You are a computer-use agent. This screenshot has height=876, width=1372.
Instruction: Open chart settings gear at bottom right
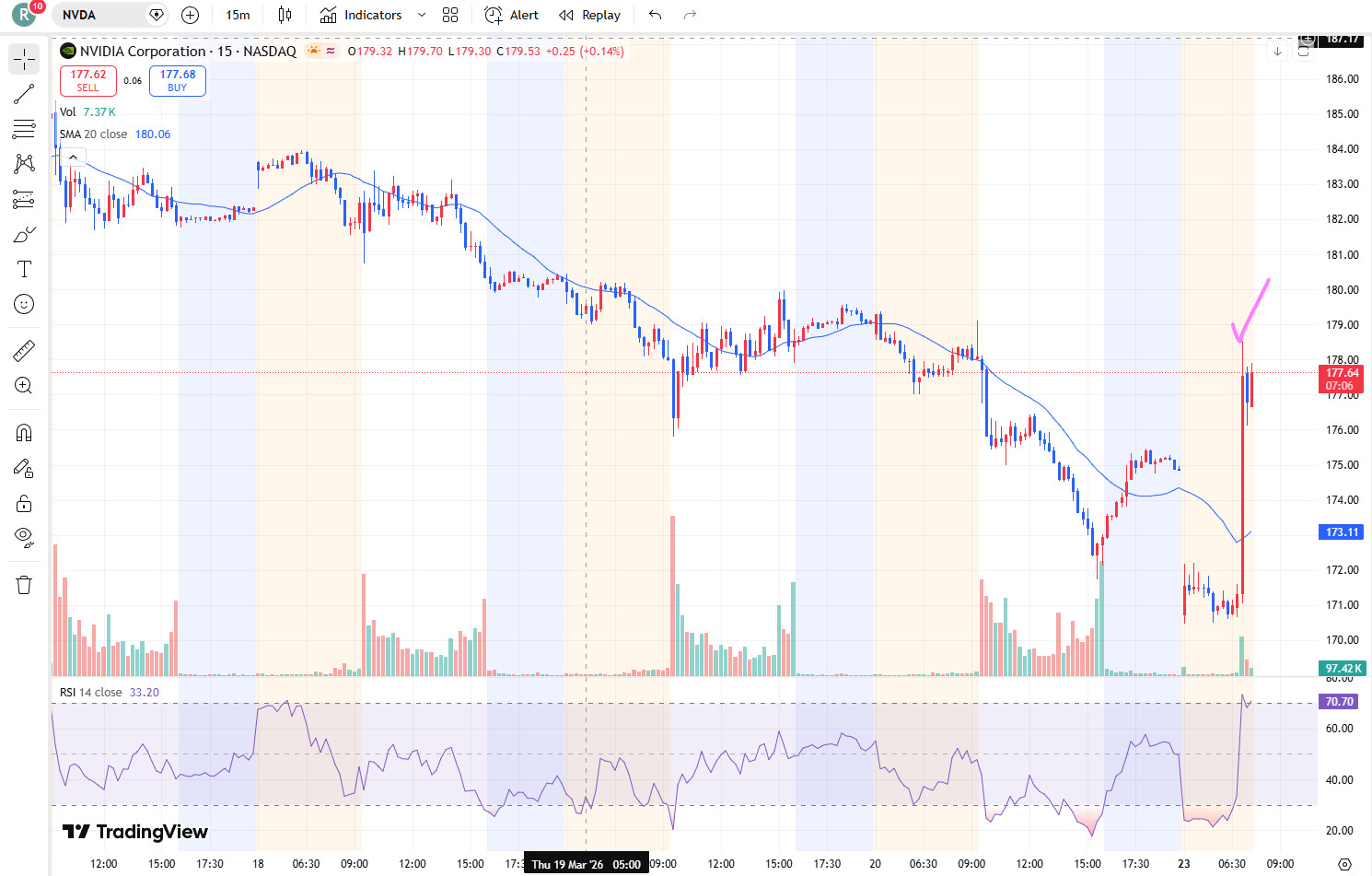[1344, 864]
